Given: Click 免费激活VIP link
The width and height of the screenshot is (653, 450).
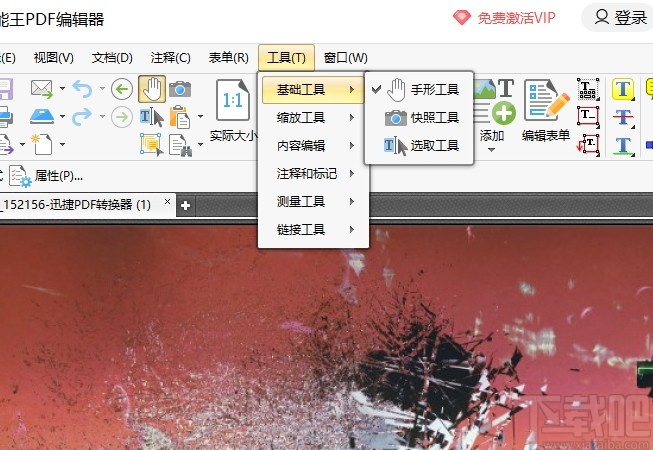Looking at the screenshot, I should (x=504, y=18).
